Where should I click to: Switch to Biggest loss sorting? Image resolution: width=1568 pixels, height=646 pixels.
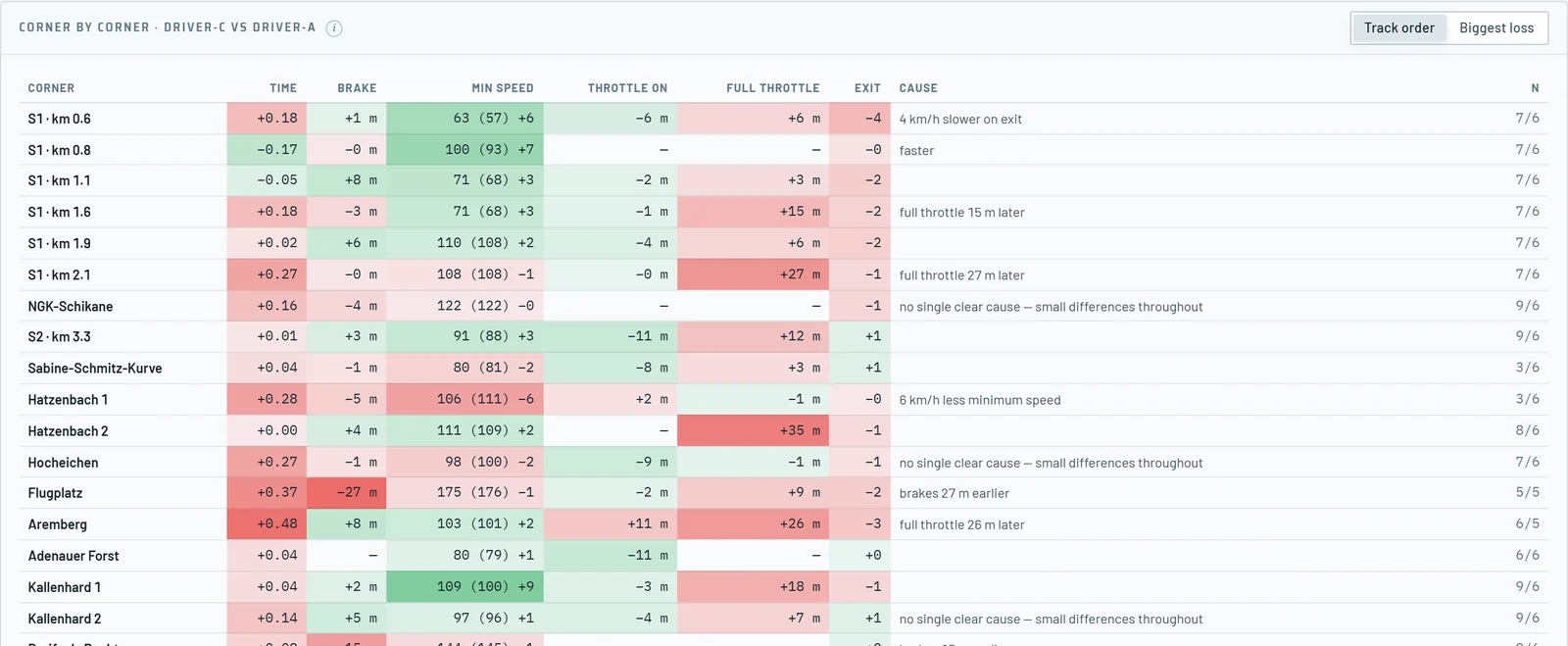click(x=1496, y=28)
